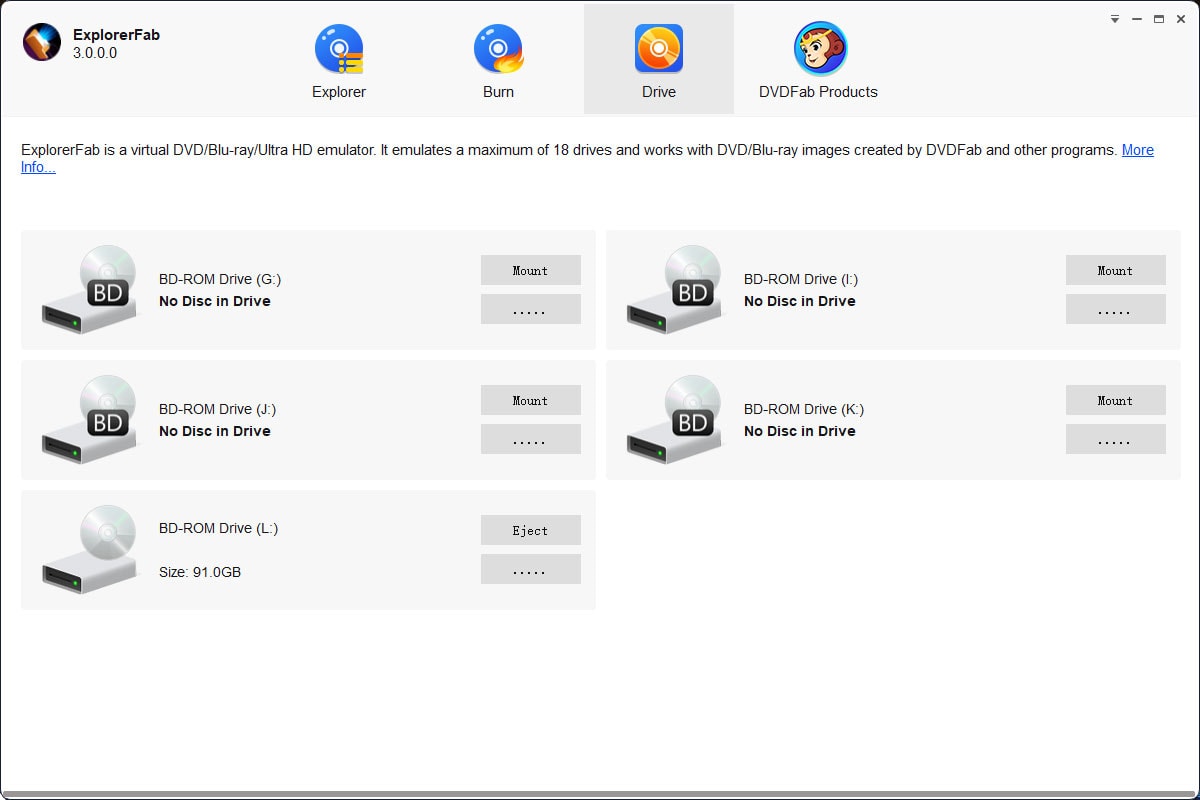The image size is (1200, 800).
Task: Open the dotted options button for K:
Action: pos(1116,439)
